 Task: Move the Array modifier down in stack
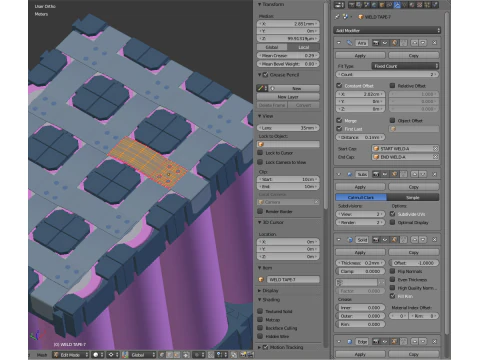pos(423,43)
